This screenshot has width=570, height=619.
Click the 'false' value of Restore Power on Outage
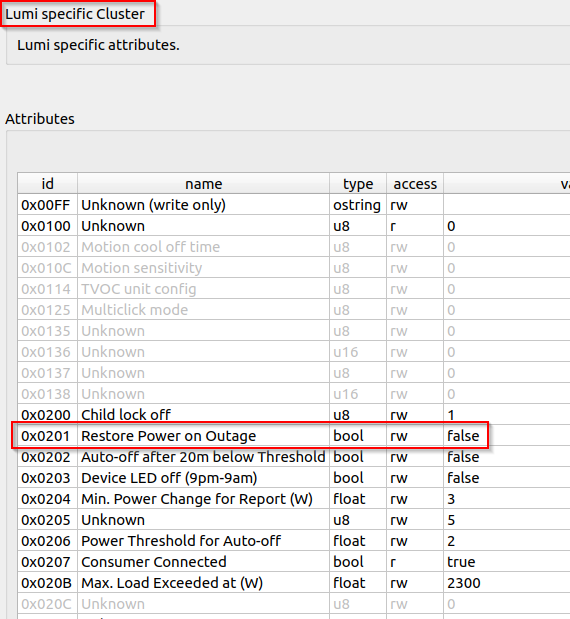click(463, 436)
